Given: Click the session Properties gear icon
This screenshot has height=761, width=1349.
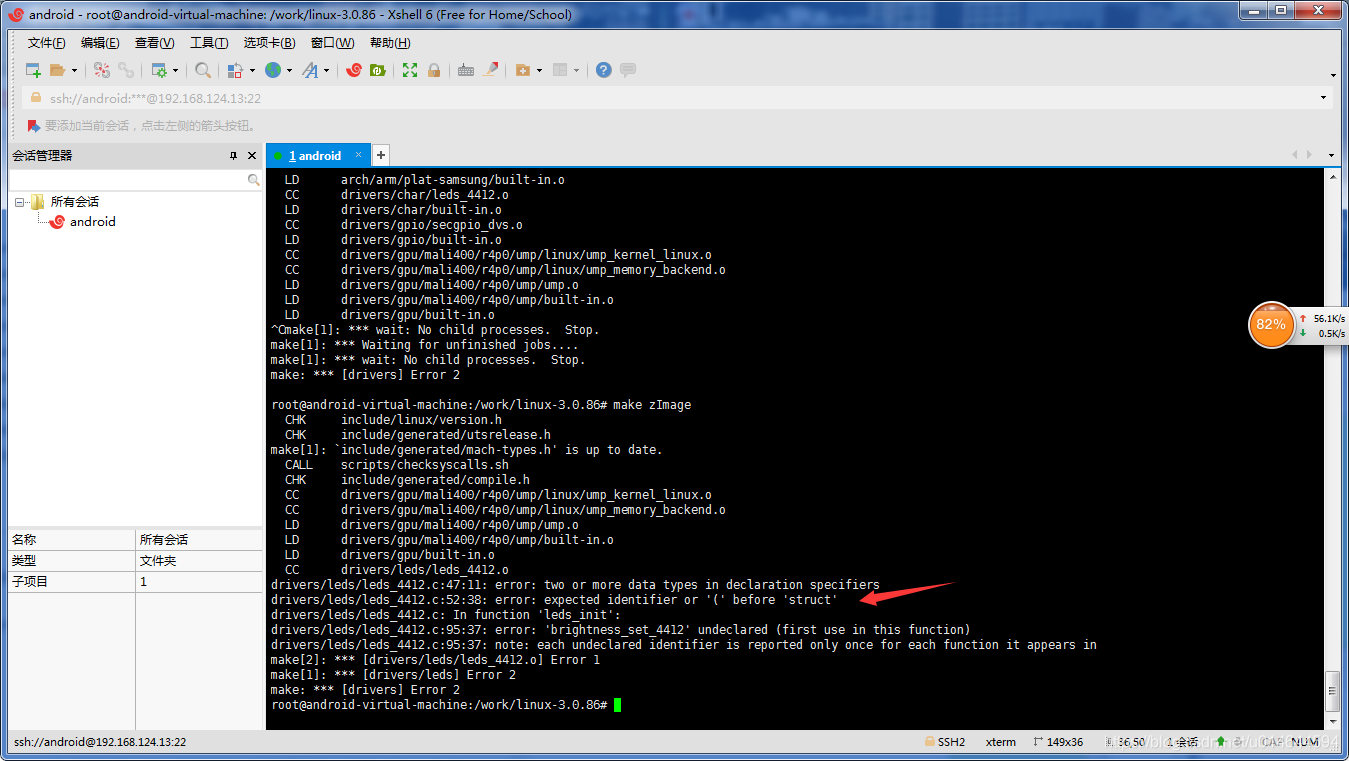Looking at the screenshot, I should 158,70.
